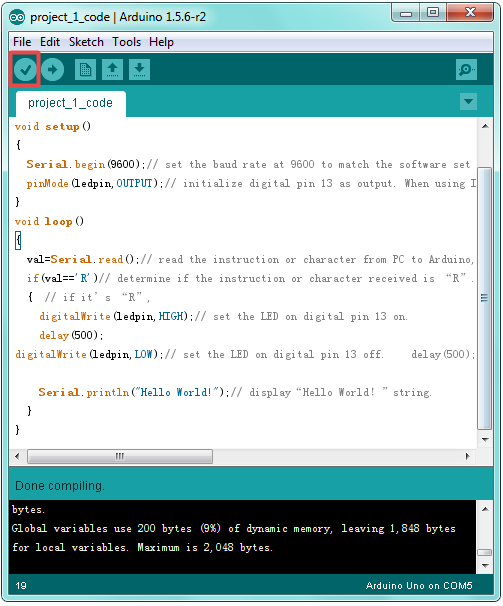The width and height of the screenshot is (503, 606).
Task: Click the val=Serial.read() line
Action: [250, 259]
